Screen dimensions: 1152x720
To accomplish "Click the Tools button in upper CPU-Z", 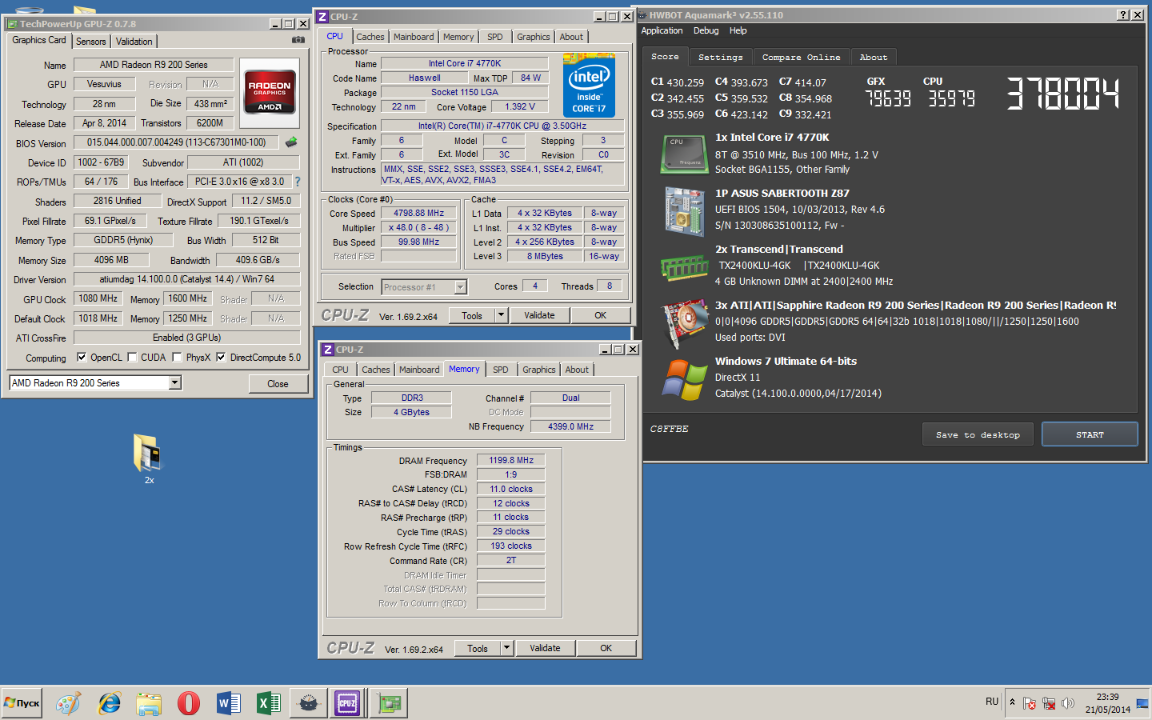I will pos(472,315).
